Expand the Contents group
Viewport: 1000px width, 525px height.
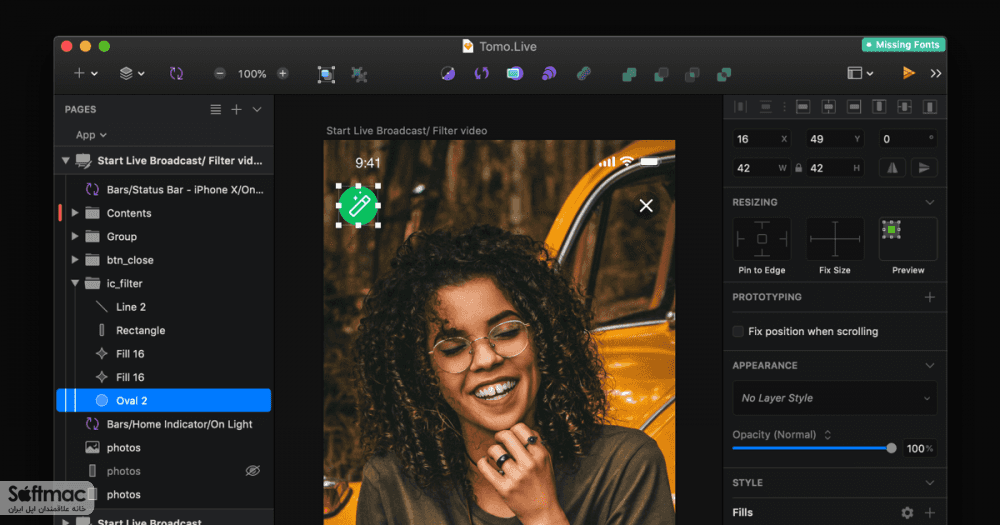tap(75, 213)
